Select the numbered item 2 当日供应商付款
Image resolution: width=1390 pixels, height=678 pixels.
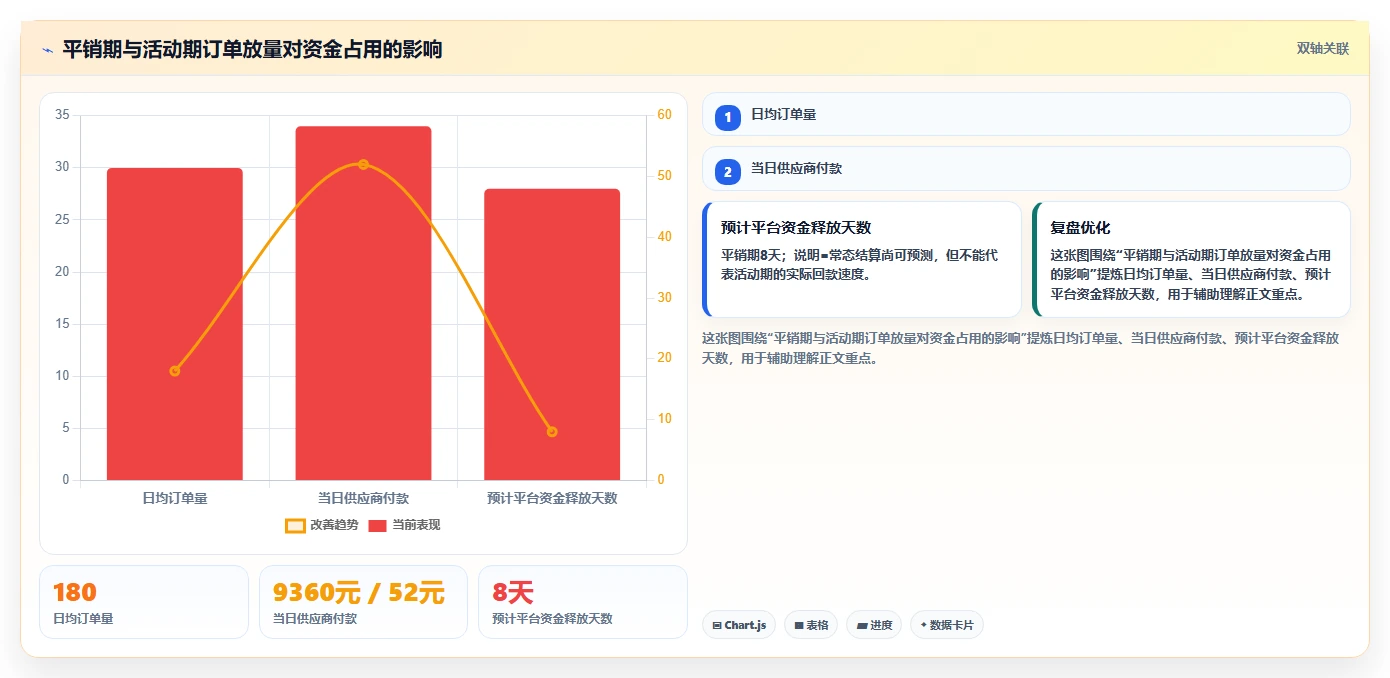tap(1026, 169)
